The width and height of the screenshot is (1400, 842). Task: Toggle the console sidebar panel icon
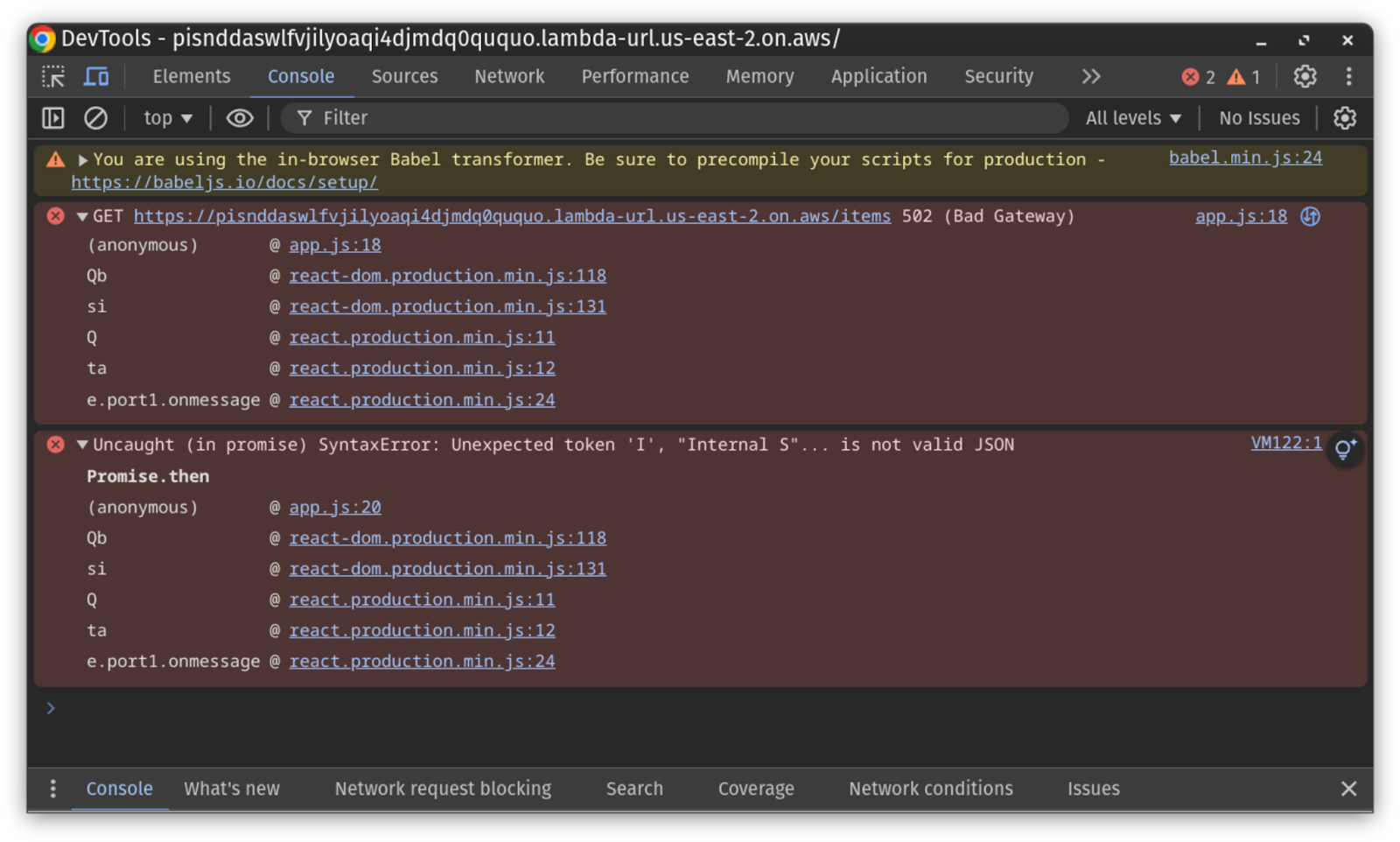pos(53,118)
